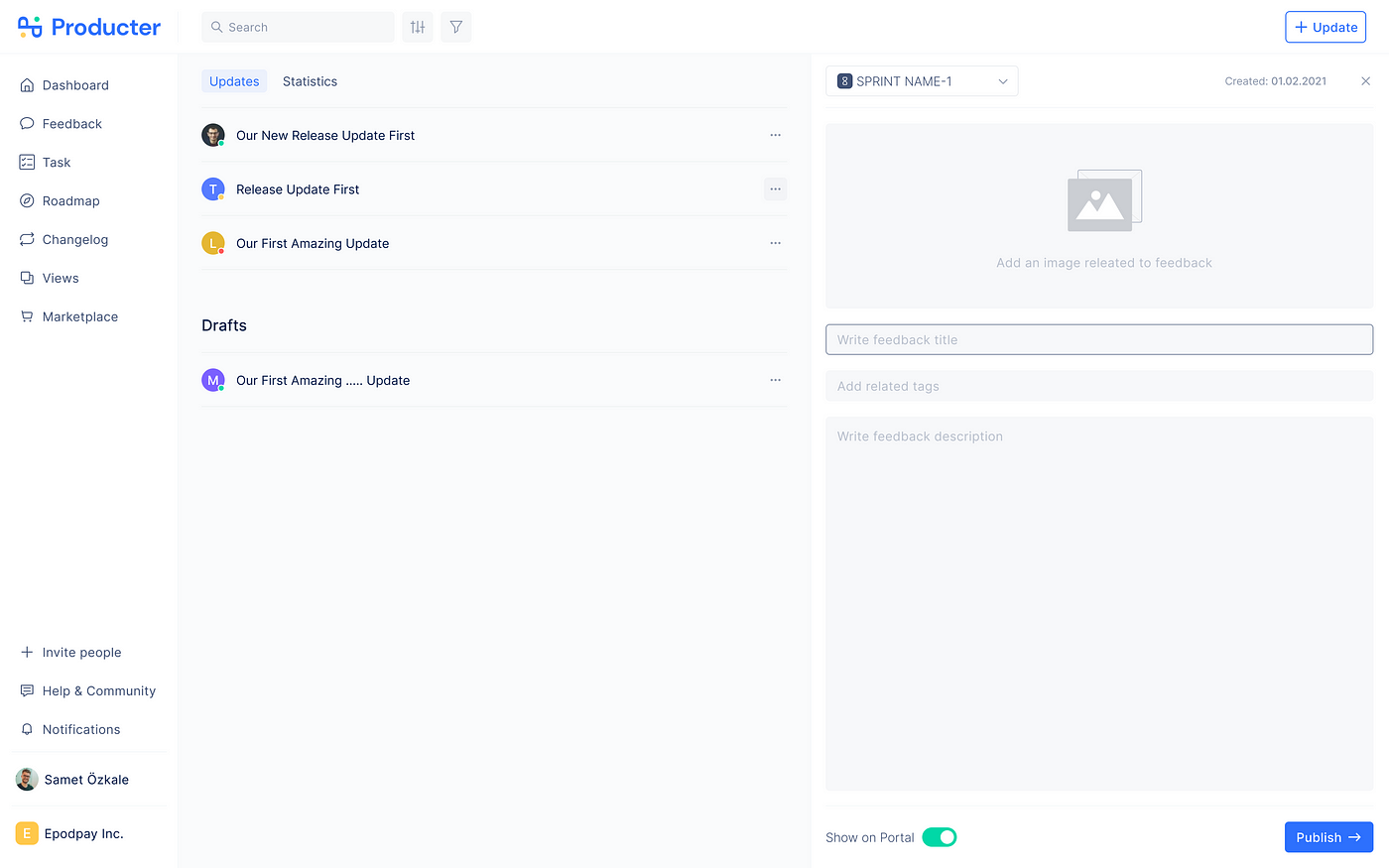Switch to the Statistics tab

click(x=310, y=81)
